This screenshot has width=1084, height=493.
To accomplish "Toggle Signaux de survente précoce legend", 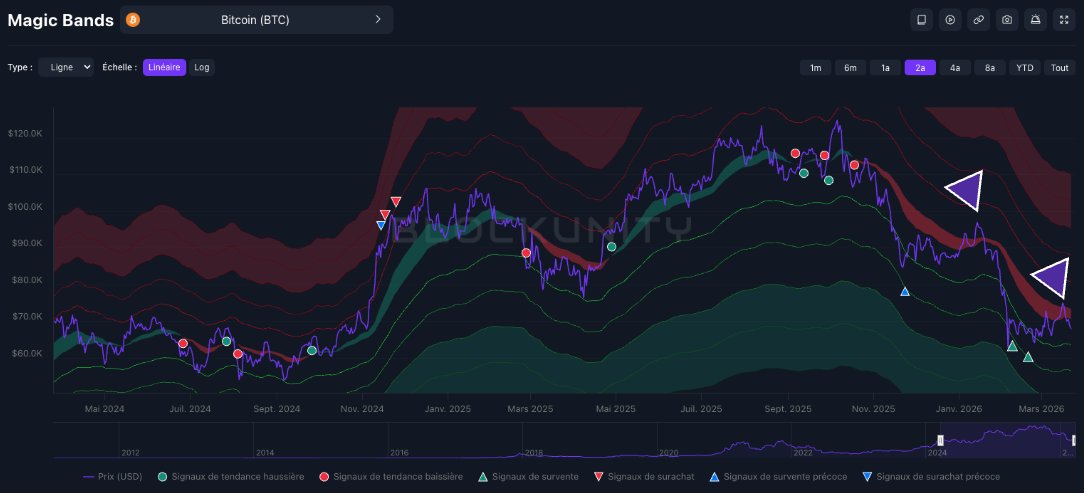I will click(779, 476).
